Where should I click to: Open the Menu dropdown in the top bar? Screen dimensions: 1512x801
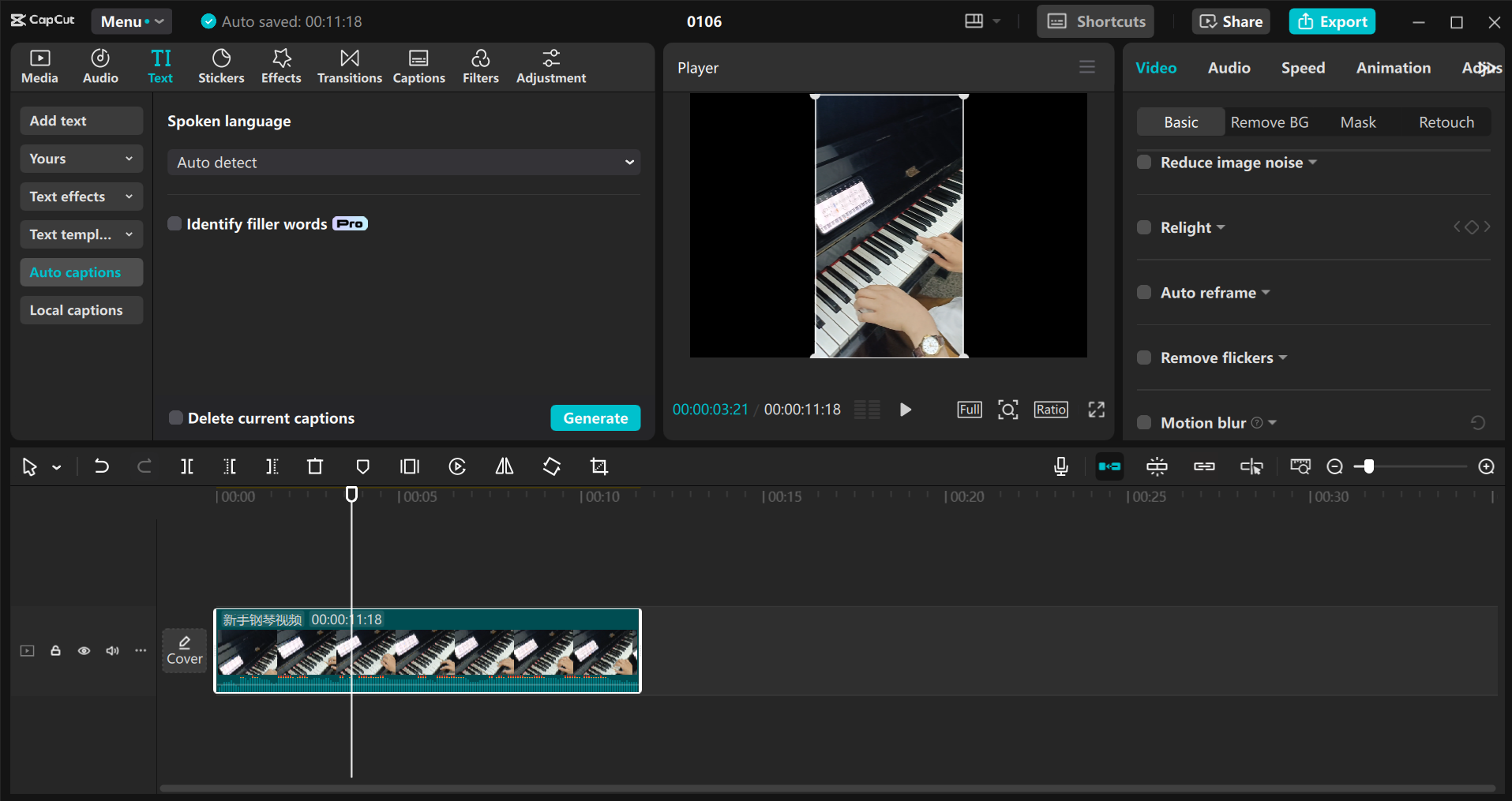pyautogui.click(x=131, y=21)
